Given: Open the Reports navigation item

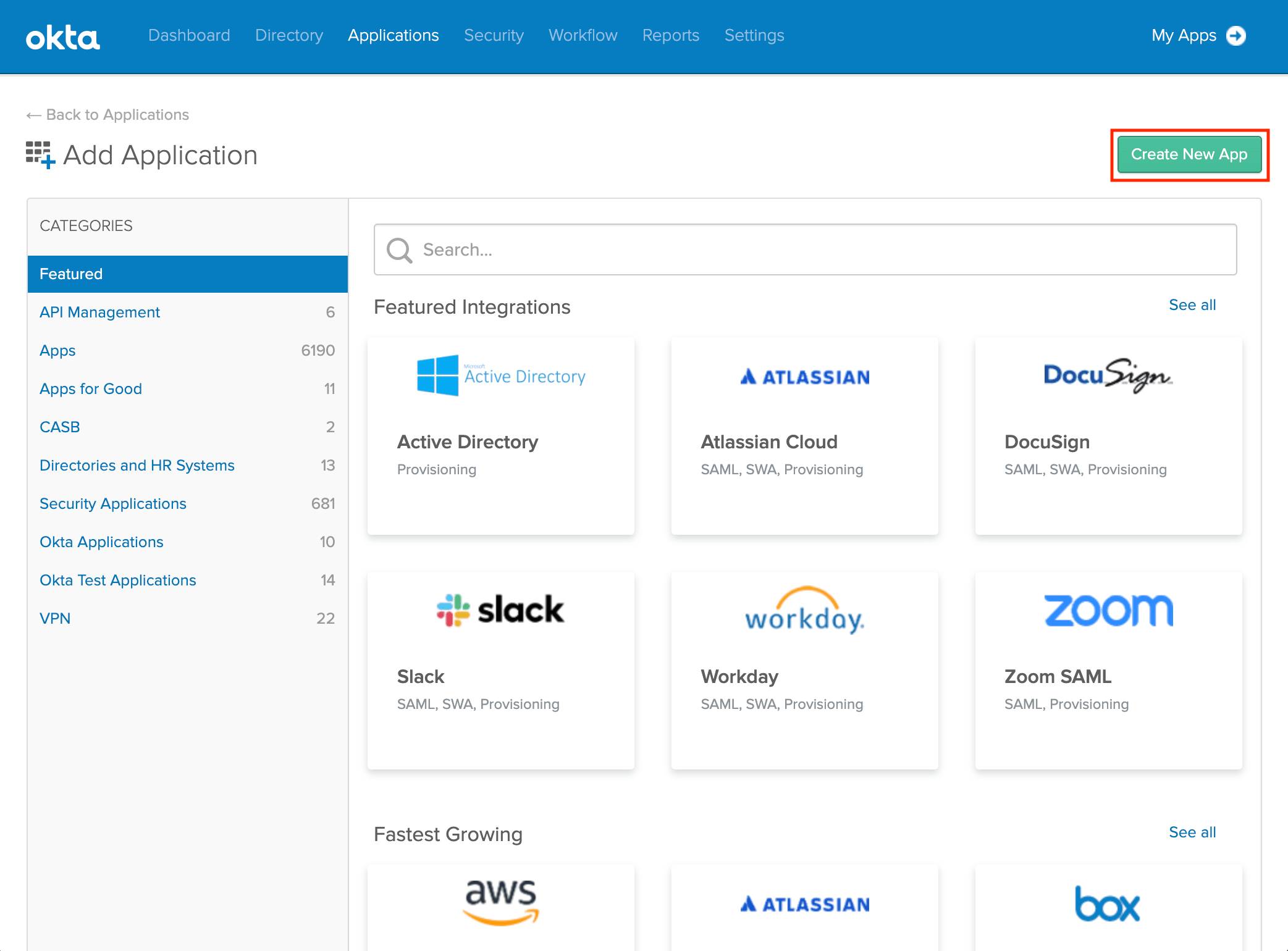Looking at the screenshot, I should tap(670, 36).
